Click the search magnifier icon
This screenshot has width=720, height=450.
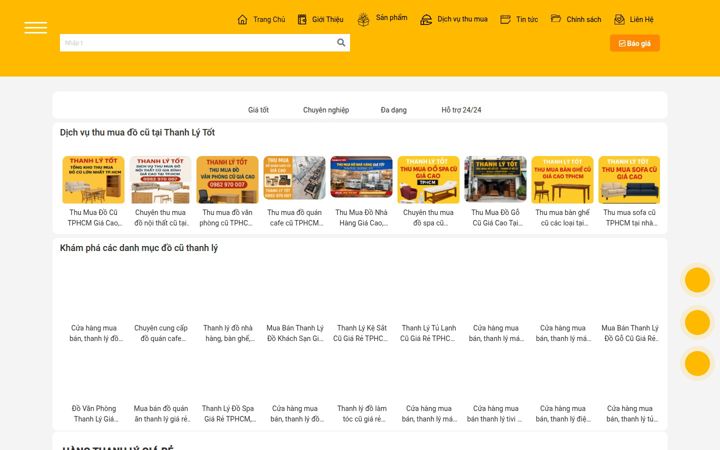[341, 43]
